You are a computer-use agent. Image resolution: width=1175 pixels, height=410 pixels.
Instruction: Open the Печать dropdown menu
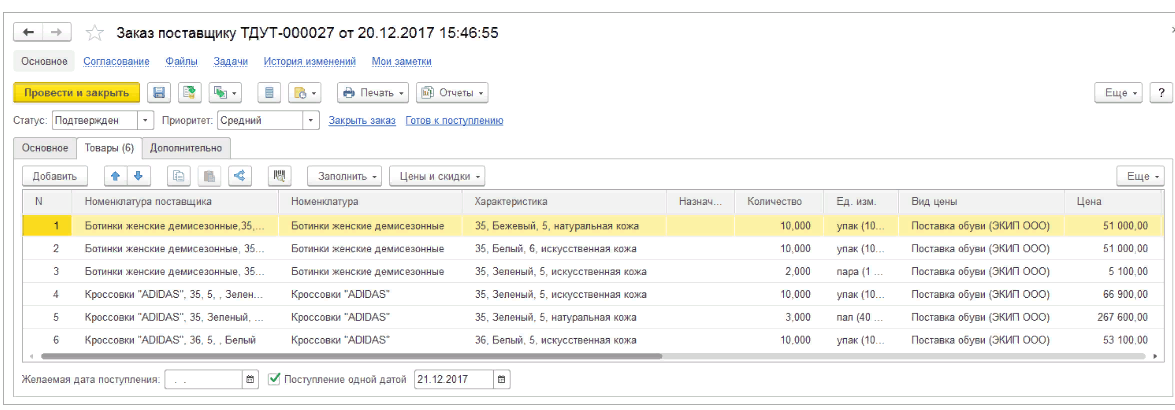click(374, 93)
